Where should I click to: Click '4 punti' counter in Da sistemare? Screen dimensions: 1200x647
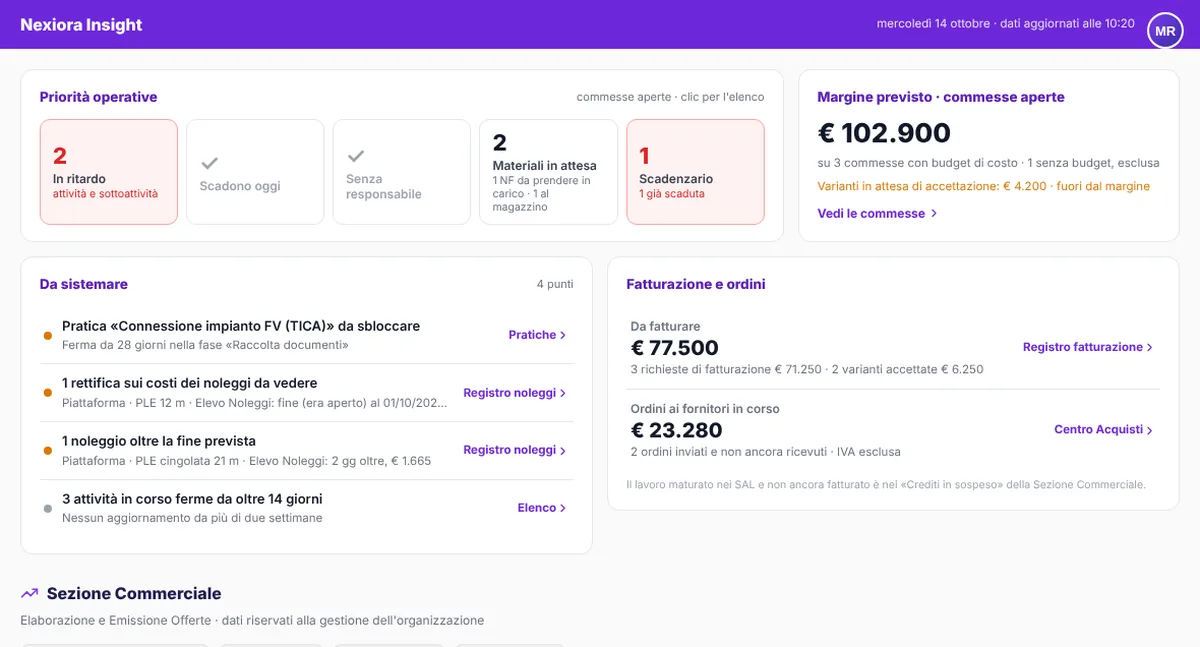coord(555,284)
